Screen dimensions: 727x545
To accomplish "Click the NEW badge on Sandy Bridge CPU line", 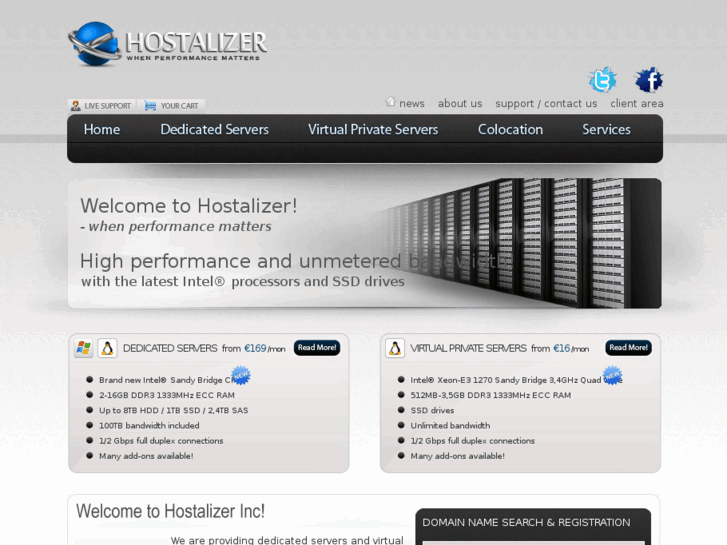I will (241, 375).
